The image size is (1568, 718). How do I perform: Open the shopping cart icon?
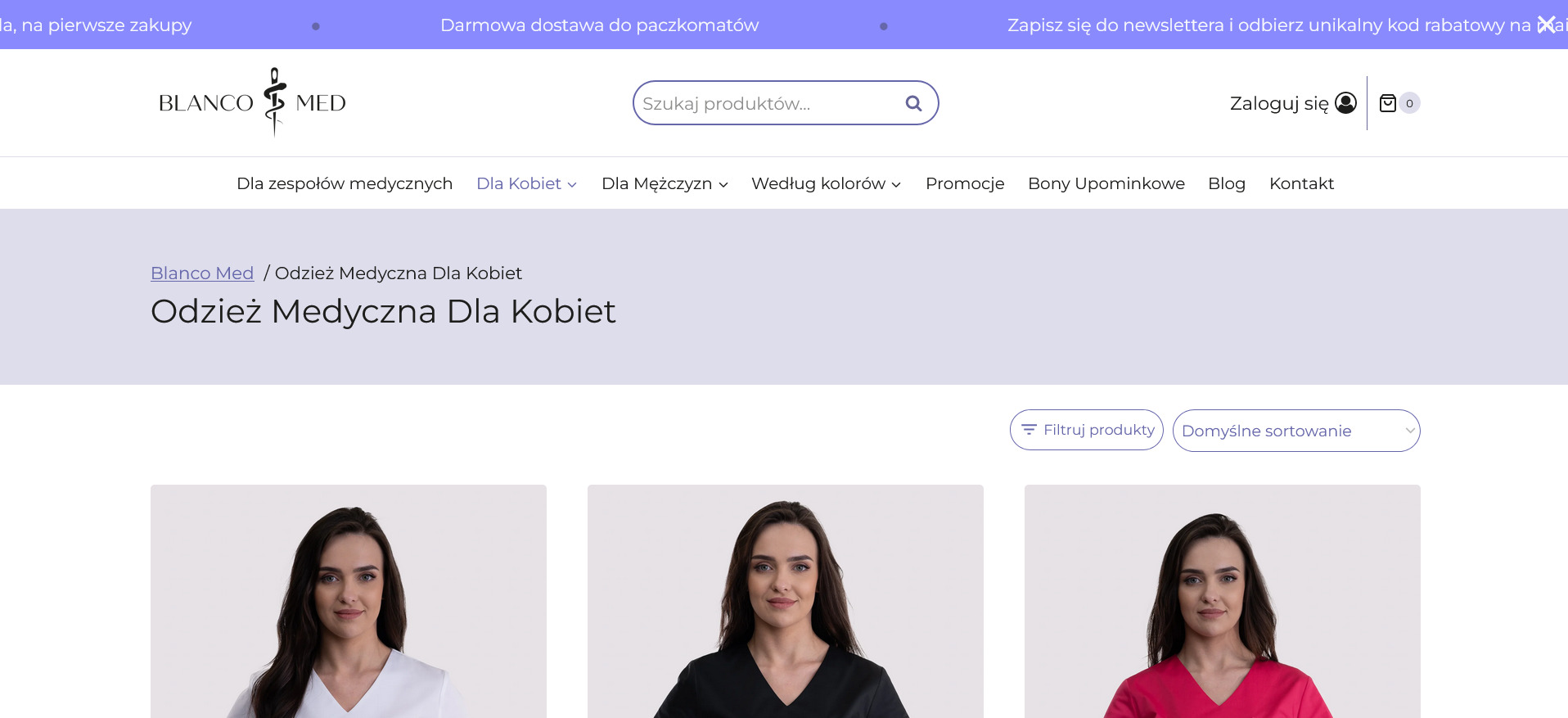click(1388, 103)
